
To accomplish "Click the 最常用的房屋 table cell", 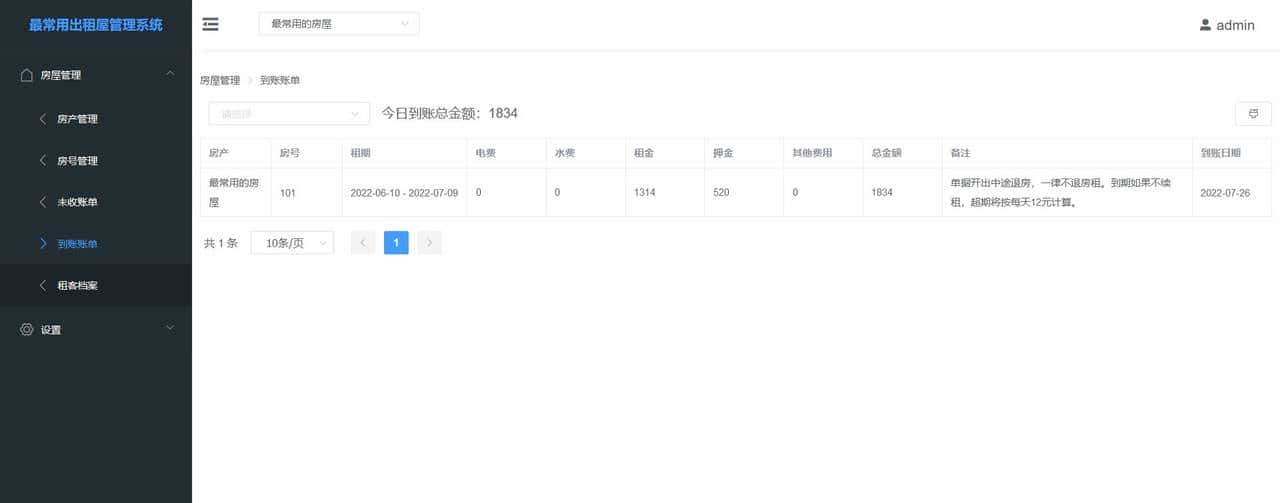I will (234, 192).
